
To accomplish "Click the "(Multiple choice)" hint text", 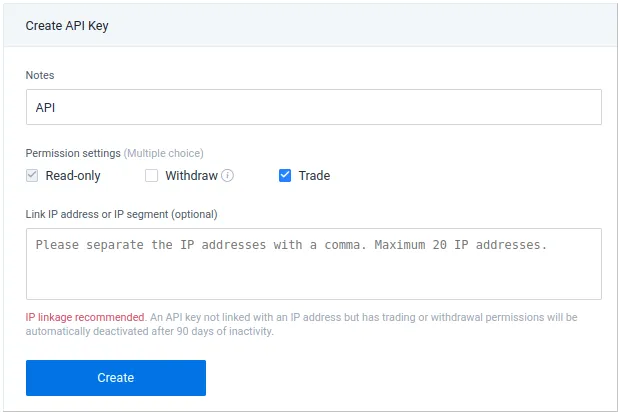I will coord(164,153).
